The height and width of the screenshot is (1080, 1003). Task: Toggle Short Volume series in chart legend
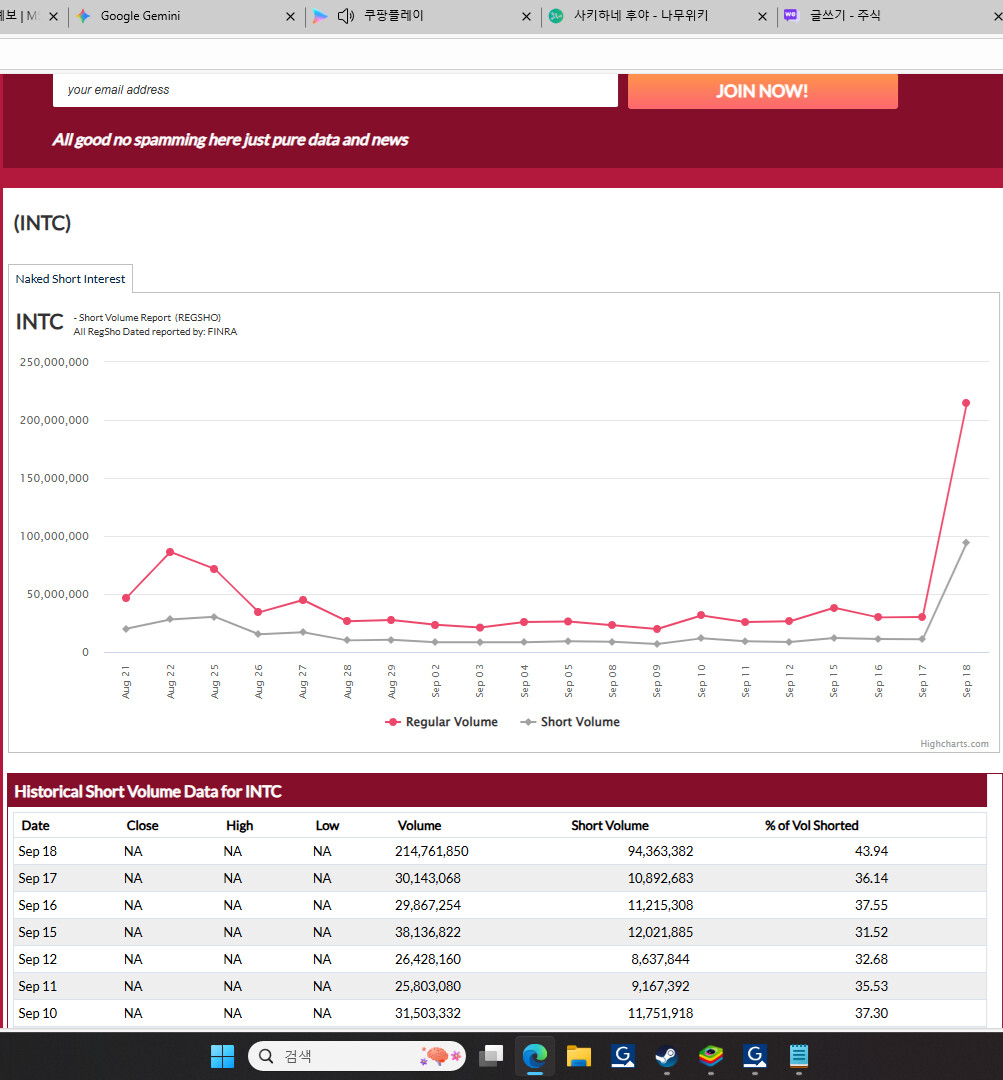570,722
